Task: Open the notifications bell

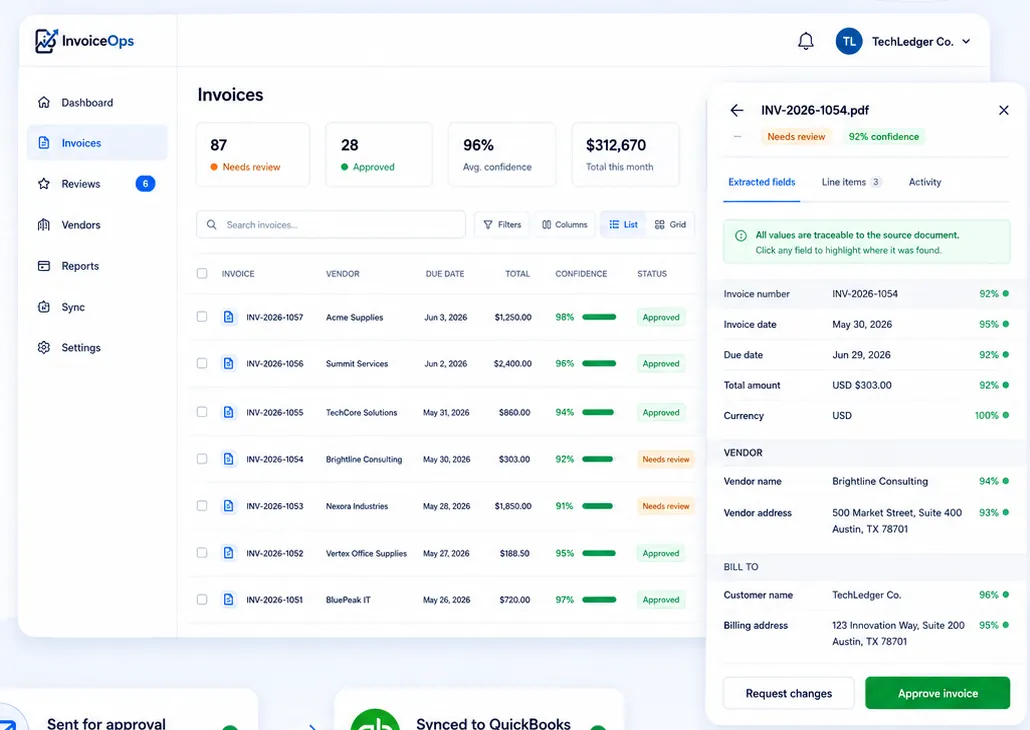Action: coord(805,41)
